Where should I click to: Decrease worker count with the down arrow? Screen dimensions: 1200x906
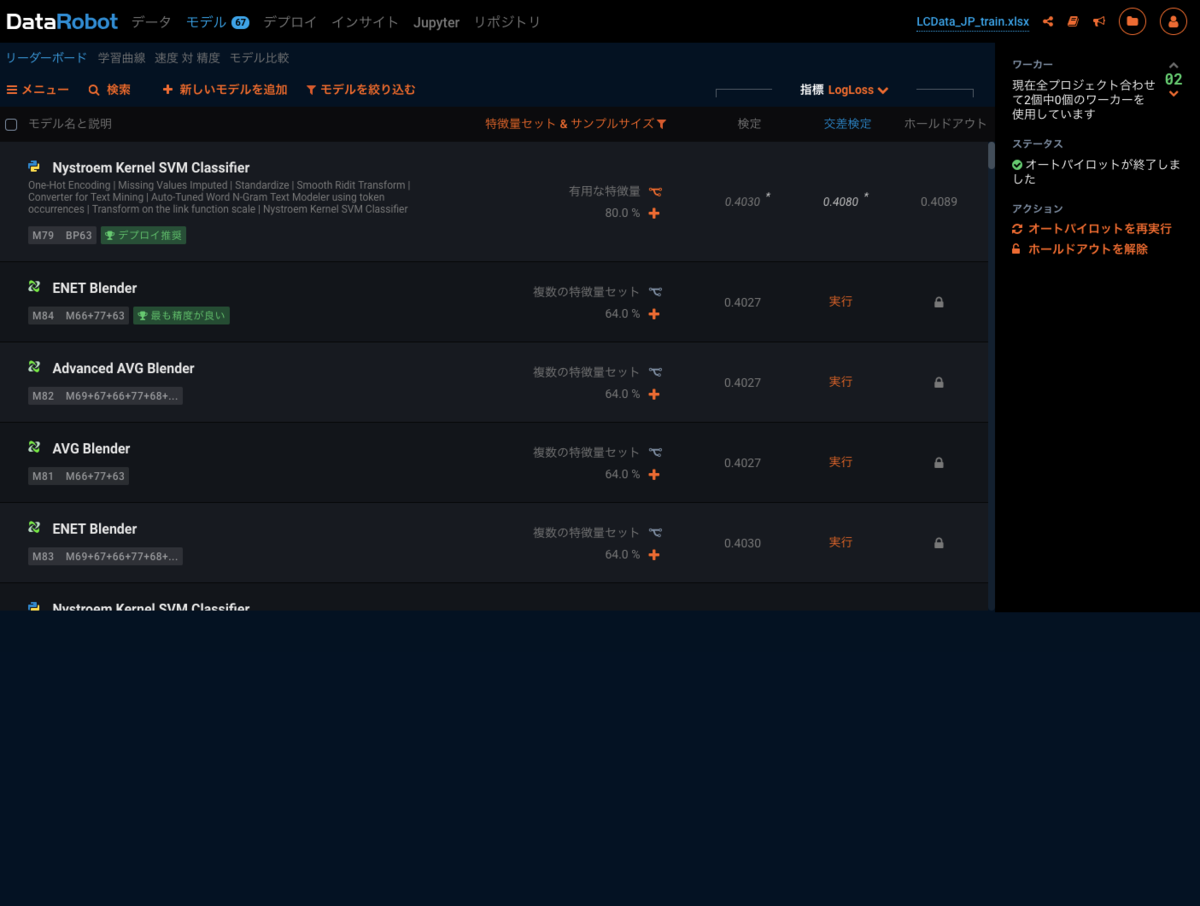(x=1174, y=94)
